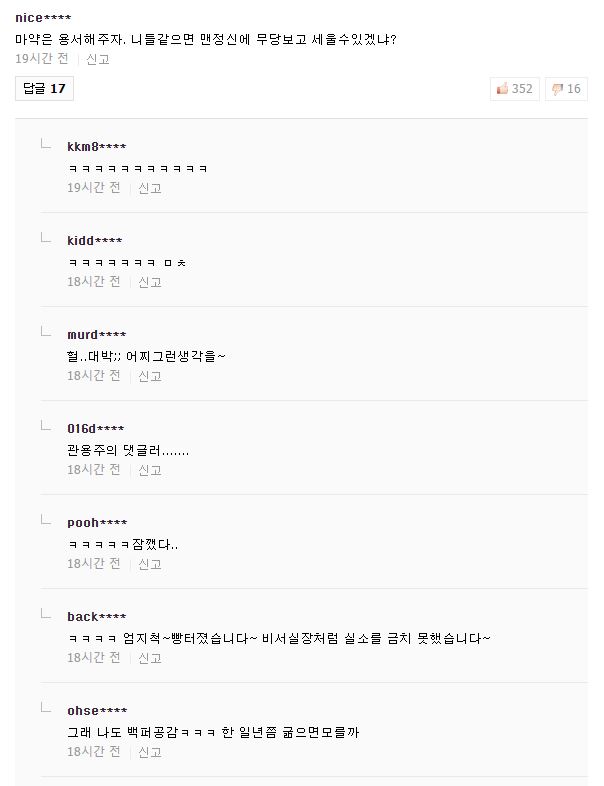Collapse the 답글 17 replies section
The width and height of the screenshot is (604, 786).
[45, 89]
